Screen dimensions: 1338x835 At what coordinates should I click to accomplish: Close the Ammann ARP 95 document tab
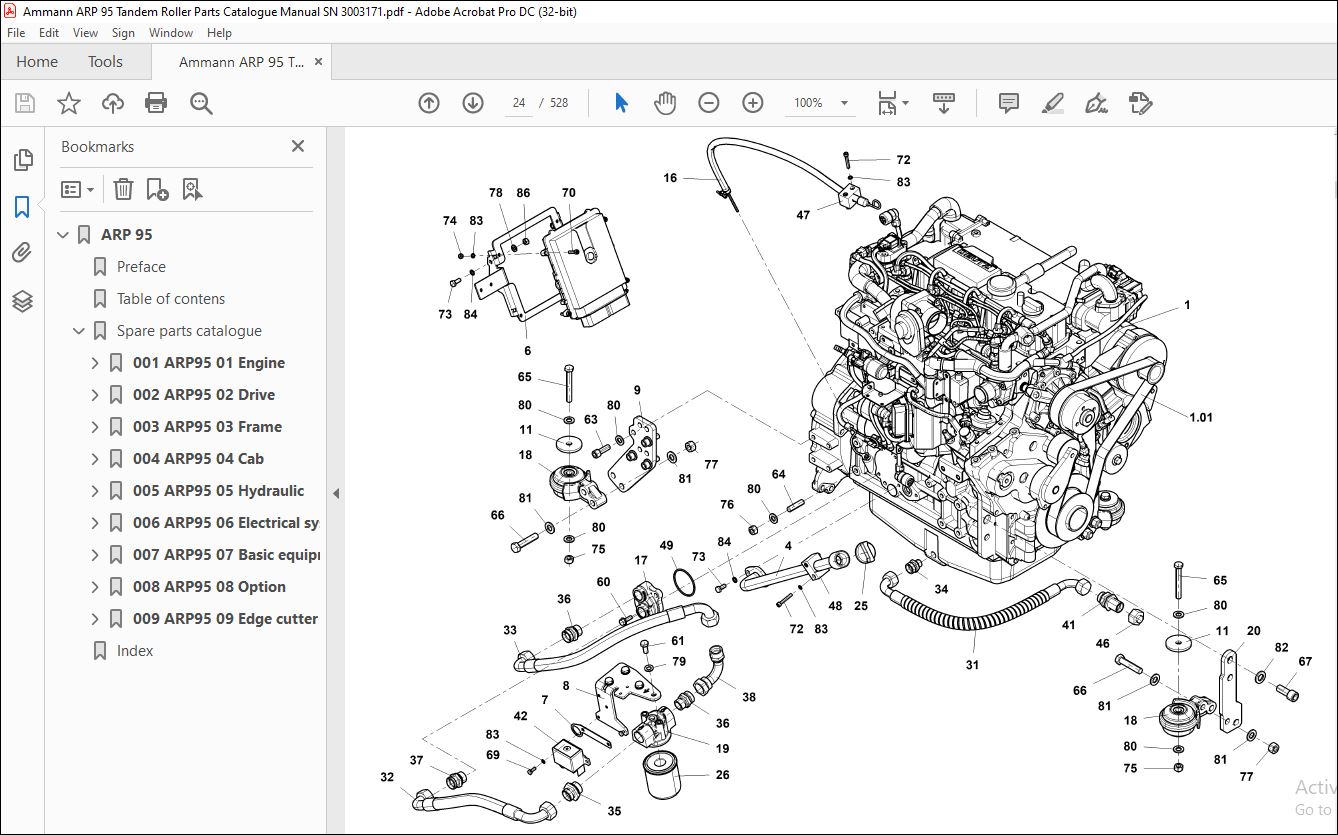(x=319, y=62)
